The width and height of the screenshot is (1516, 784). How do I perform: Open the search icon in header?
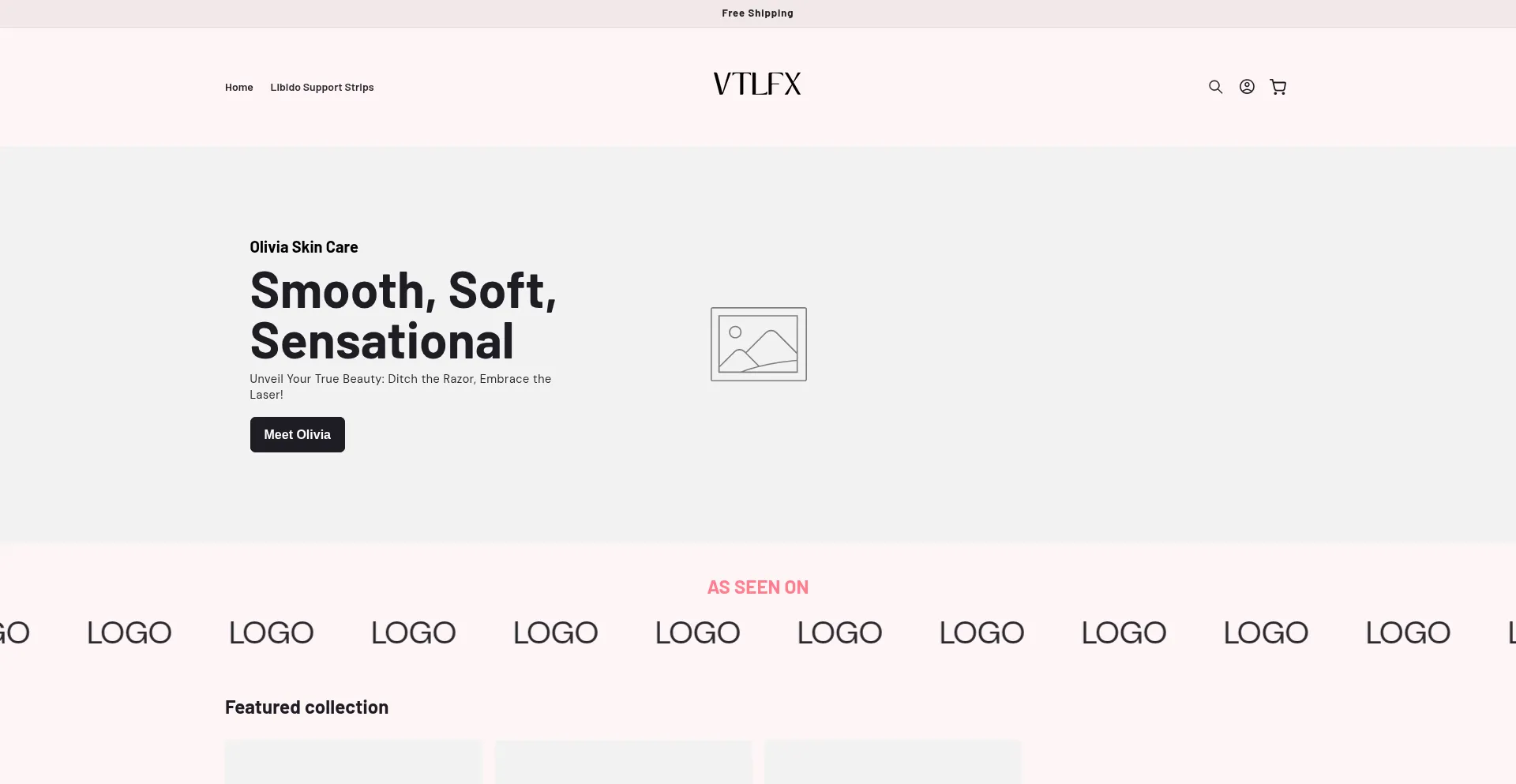[x=1215, y=87]
